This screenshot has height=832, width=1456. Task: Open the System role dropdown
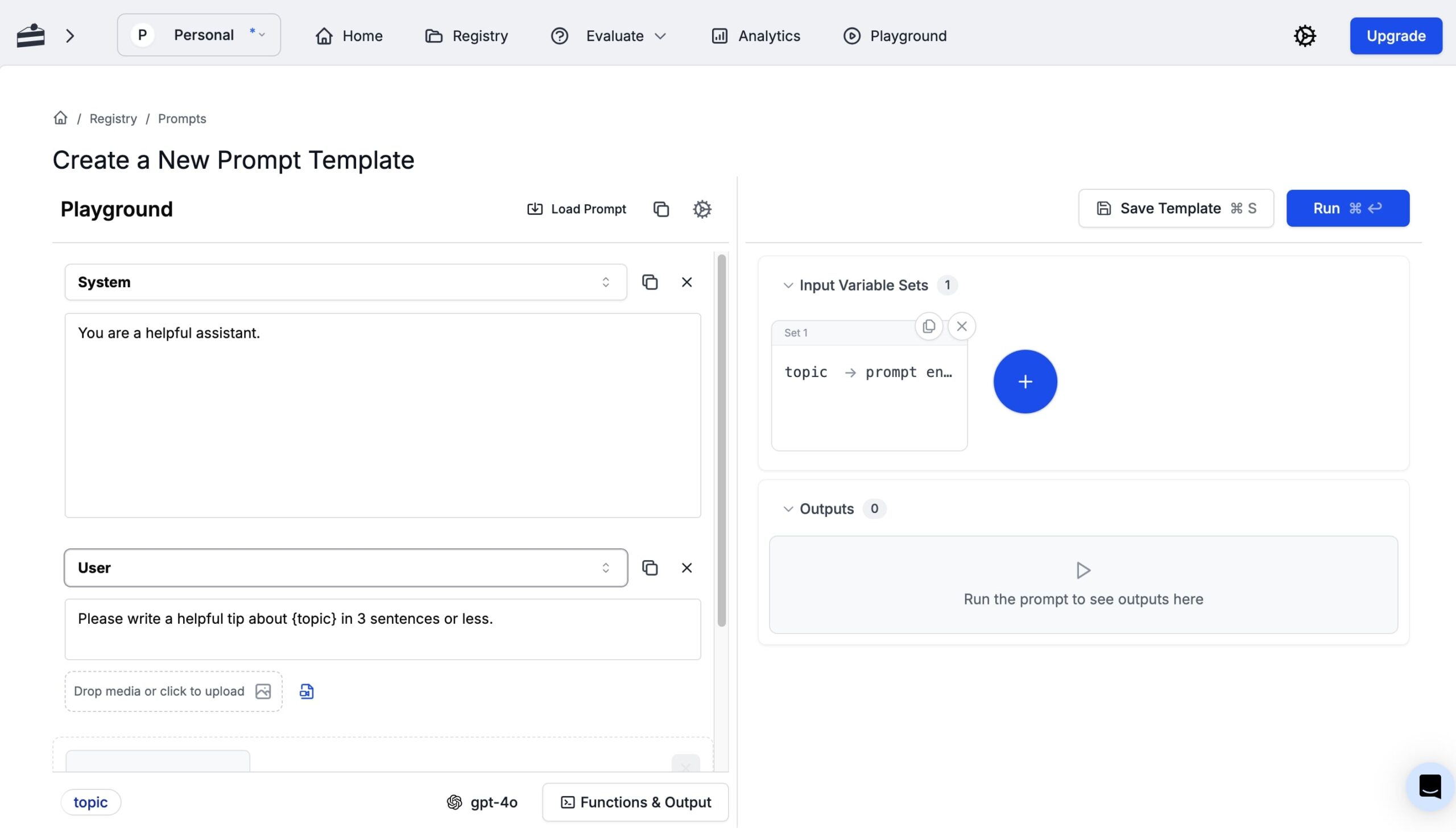pos(345,282)
